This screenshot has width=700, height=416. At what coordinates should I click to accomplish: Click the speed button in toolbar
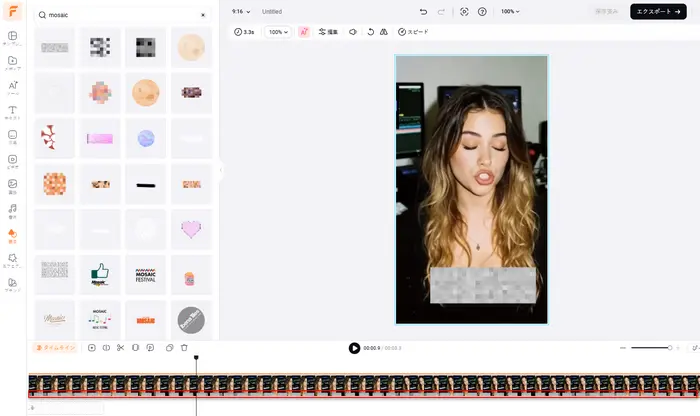click(413, 32)
